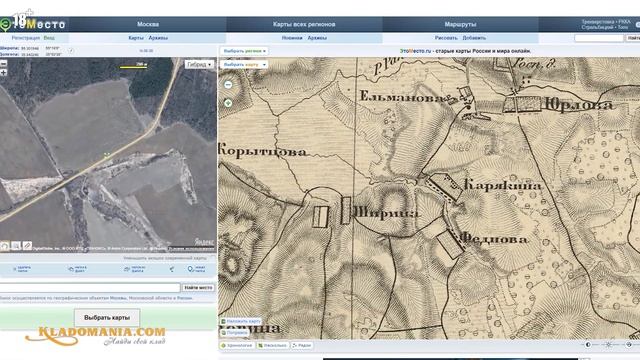640x360 pixels.
Task: Click the Yandex terms link on satellite map
Action: (191, 249)
